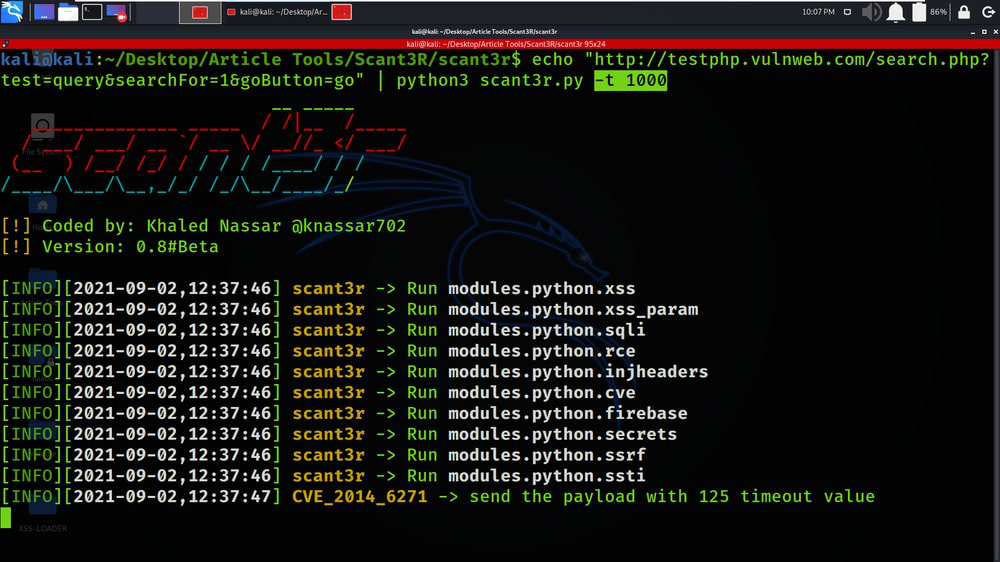Click the "modules.python.ssti" log line
Screen dimensions: 1000x562
323,476
